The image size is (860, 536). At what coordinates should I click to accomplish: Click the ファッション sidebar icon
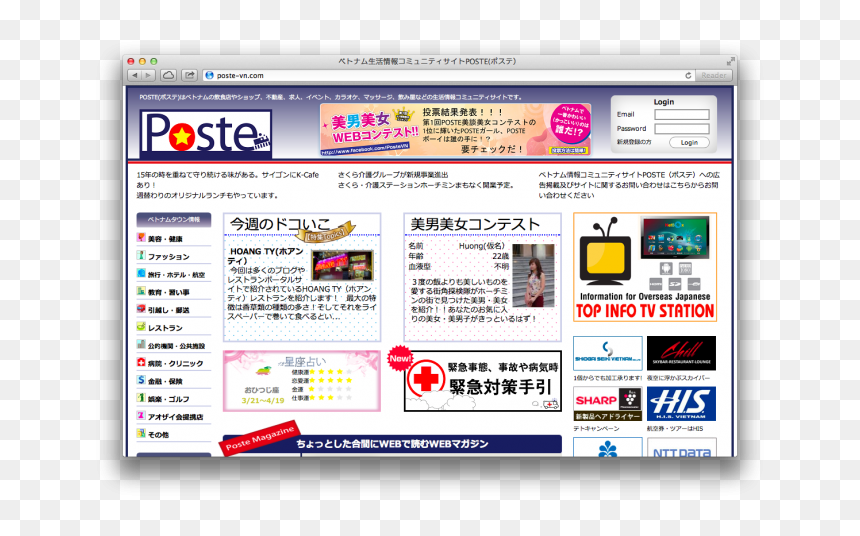tap(141, 255)
